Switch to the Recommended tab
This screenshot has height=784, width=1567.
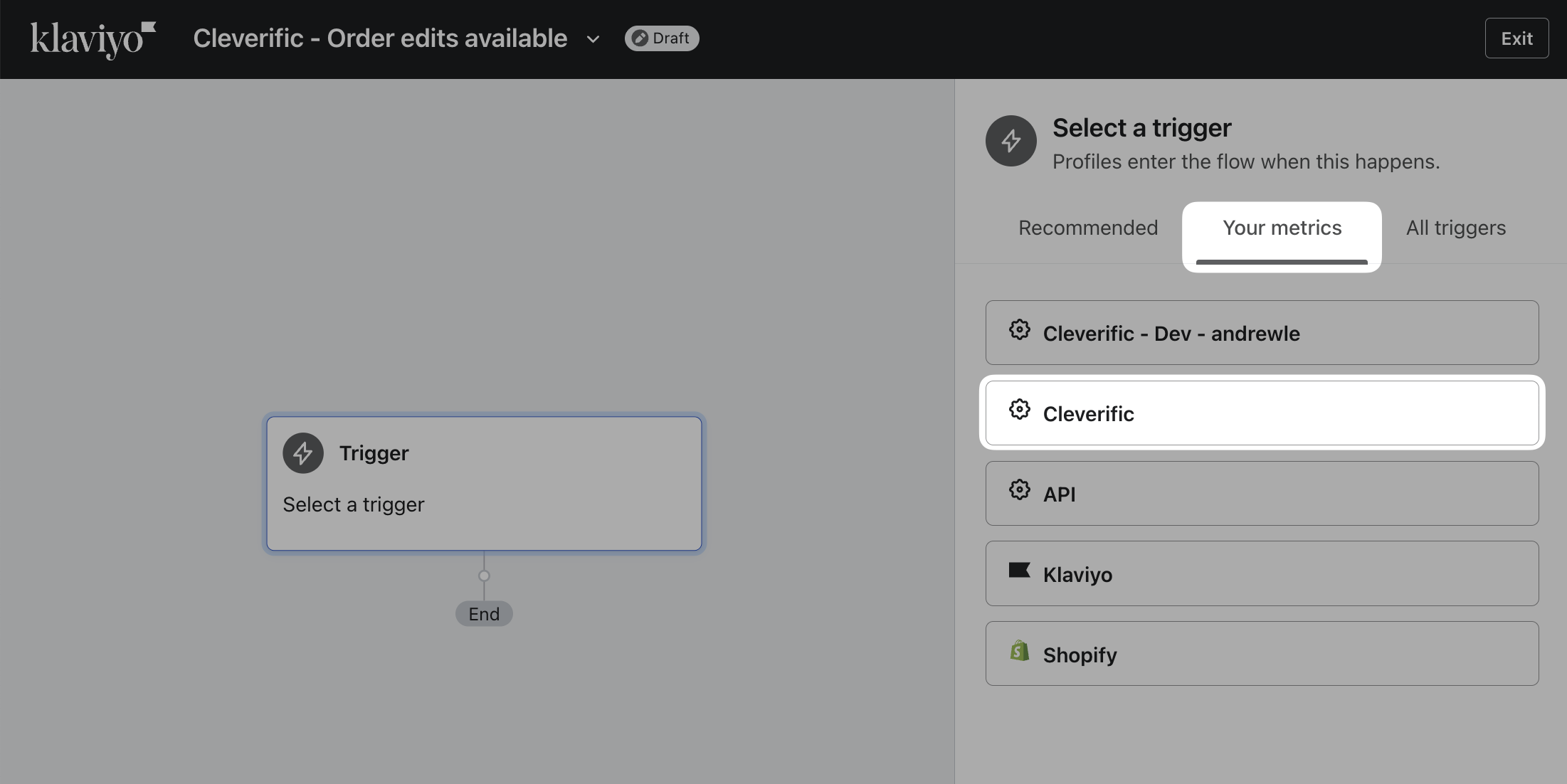pyautogui.click(x=1087, y=228)
